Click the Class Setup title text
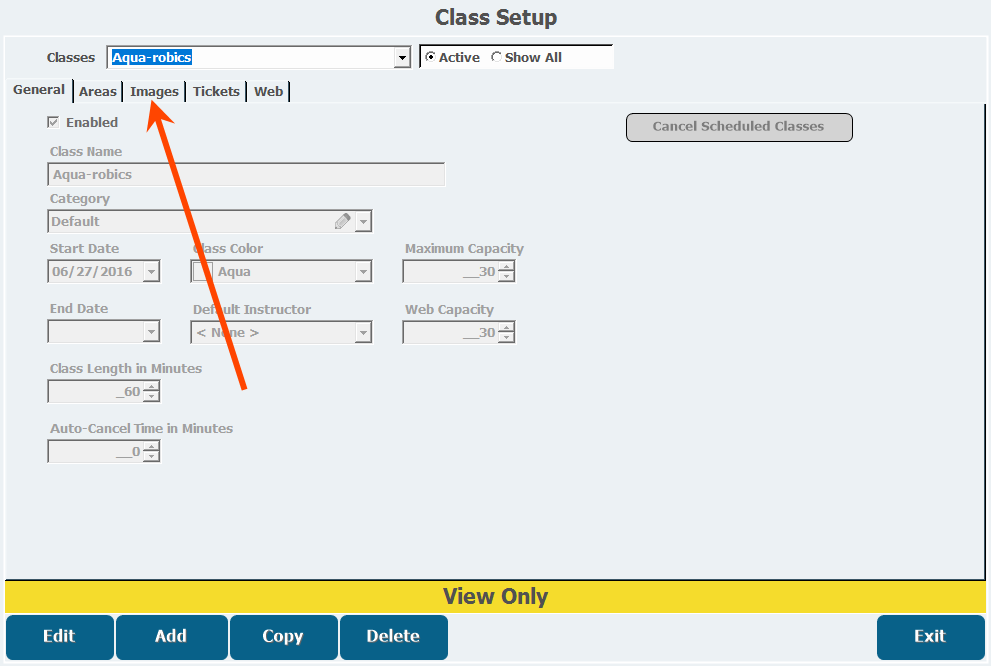Image resolution: width=991 pixels, height=666 pixels. point(496,17)
